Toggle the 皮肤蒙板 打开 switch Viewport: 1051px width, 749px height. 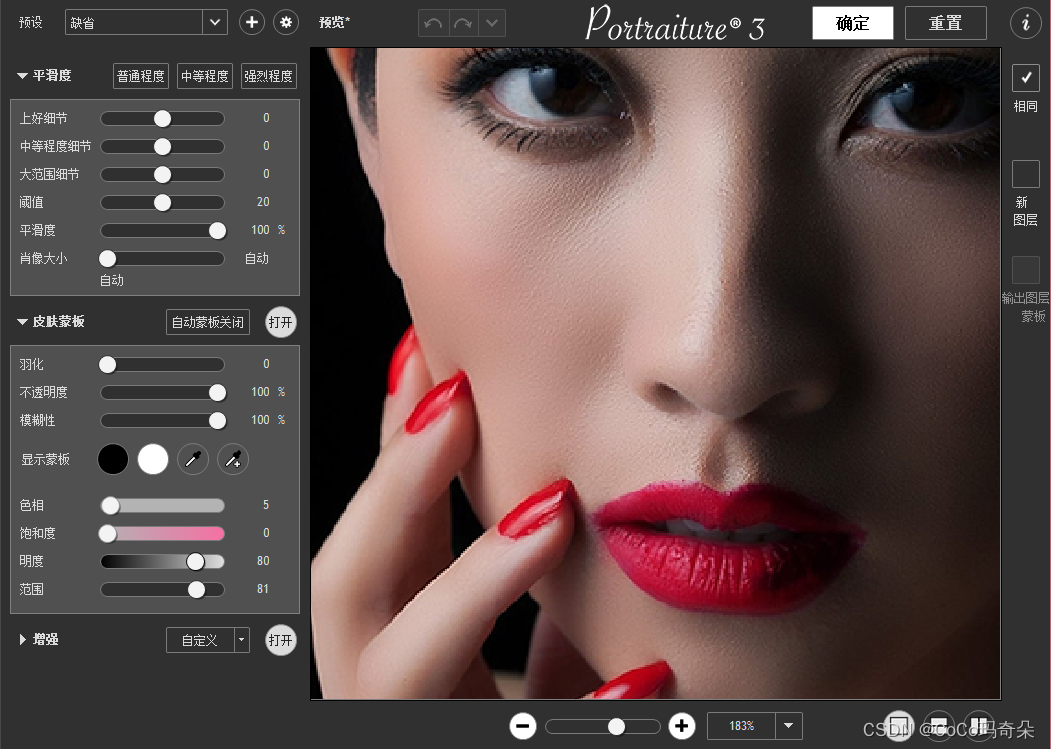281,323
